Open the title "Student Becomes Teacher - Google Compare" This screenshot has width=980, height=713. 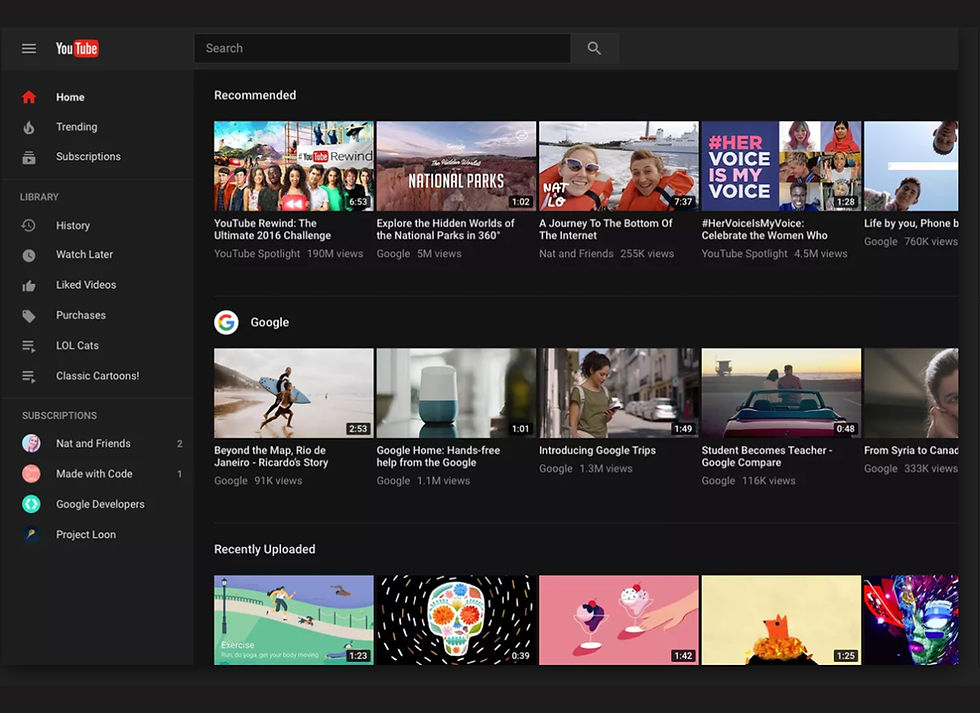click(767, 456)
